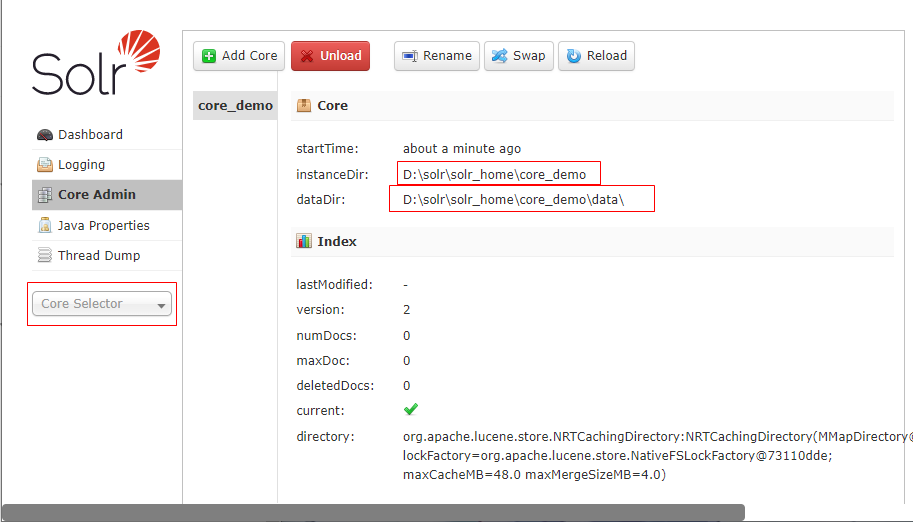
Task: Click the NRTCachingDirectory directory text
Action: tap(657, 436)
